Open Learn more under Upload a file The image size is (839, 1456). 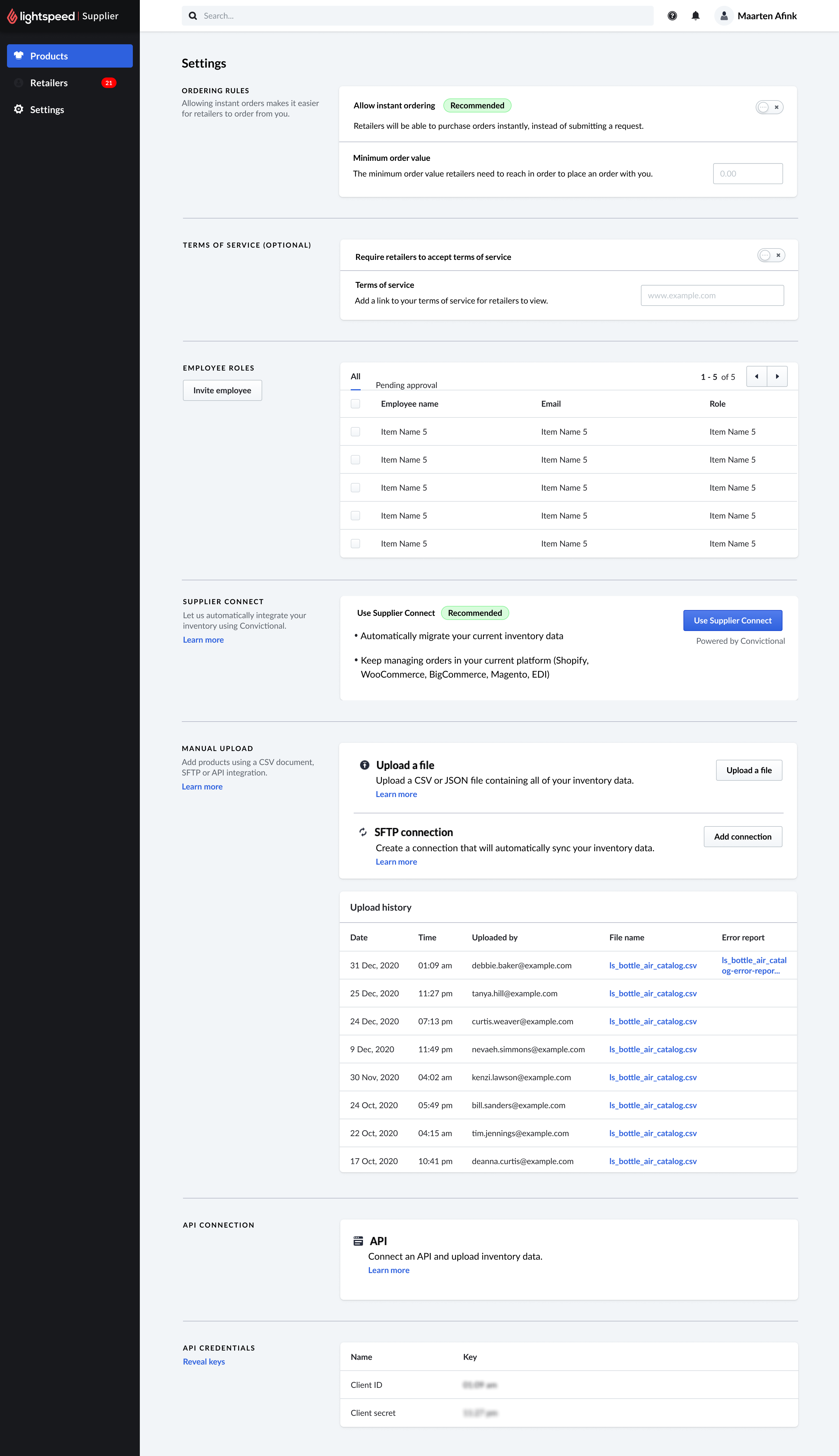coord(396,794)
